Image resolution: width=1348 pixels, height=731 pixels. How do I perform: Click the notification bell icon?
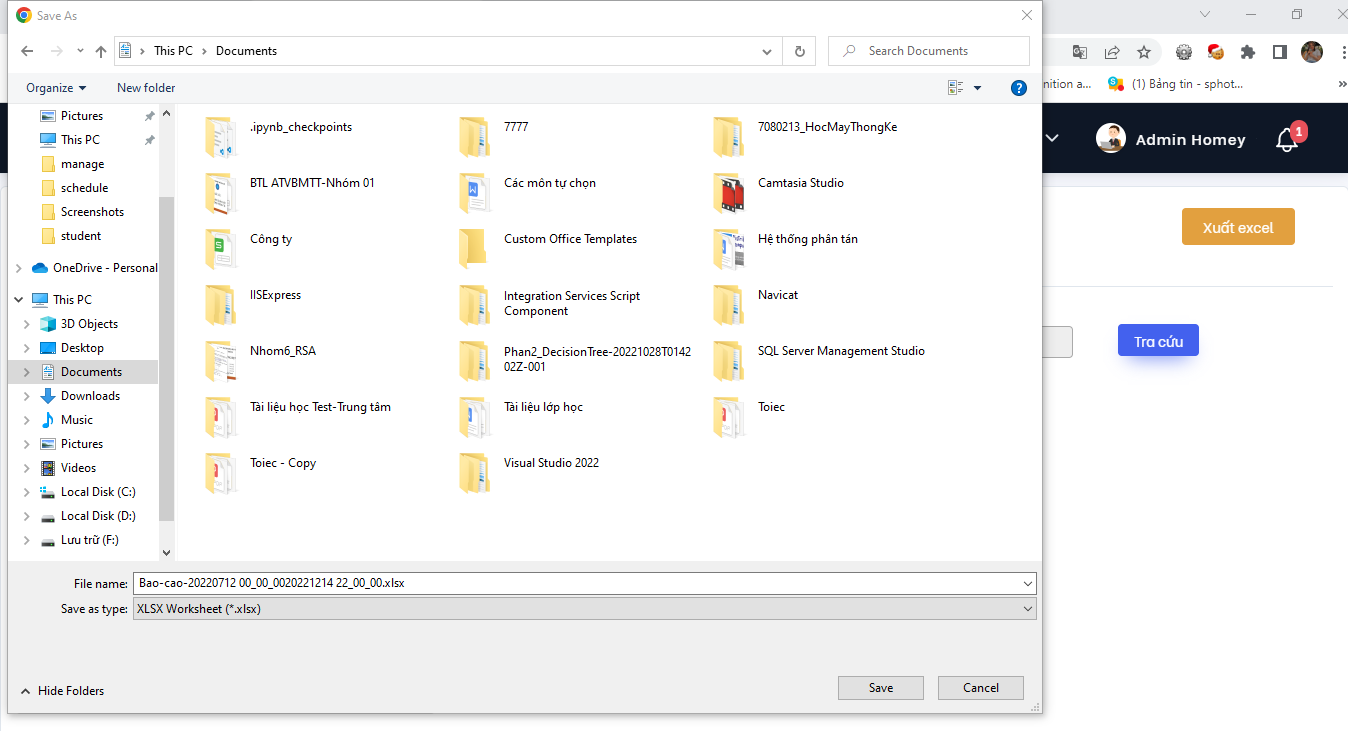pyautogui.click(x=1287, y=140)
